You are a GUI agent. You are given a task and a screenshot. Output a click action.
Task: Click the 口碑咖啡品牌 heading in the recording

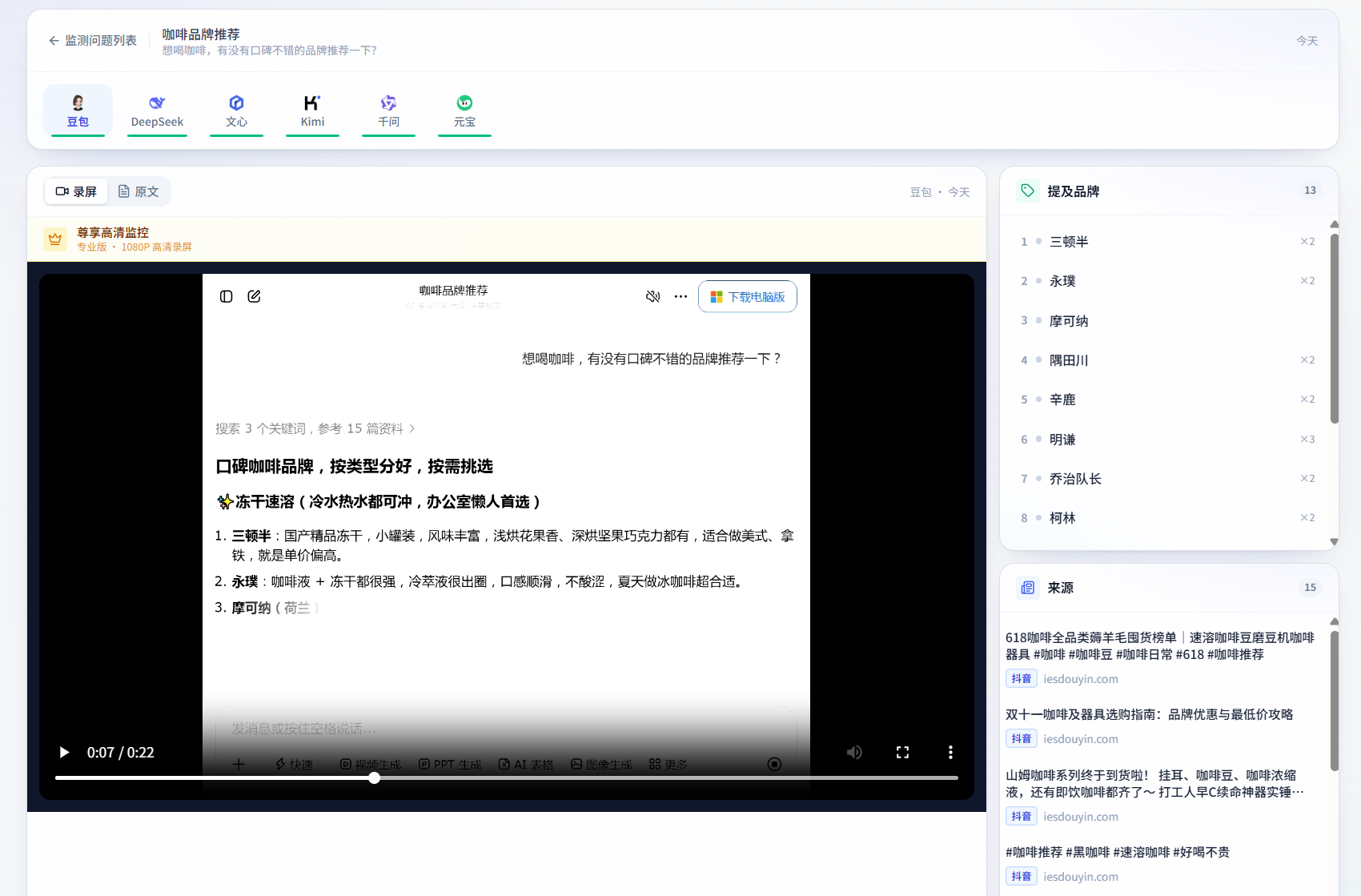pyautogui.click(x=355, y=466)
